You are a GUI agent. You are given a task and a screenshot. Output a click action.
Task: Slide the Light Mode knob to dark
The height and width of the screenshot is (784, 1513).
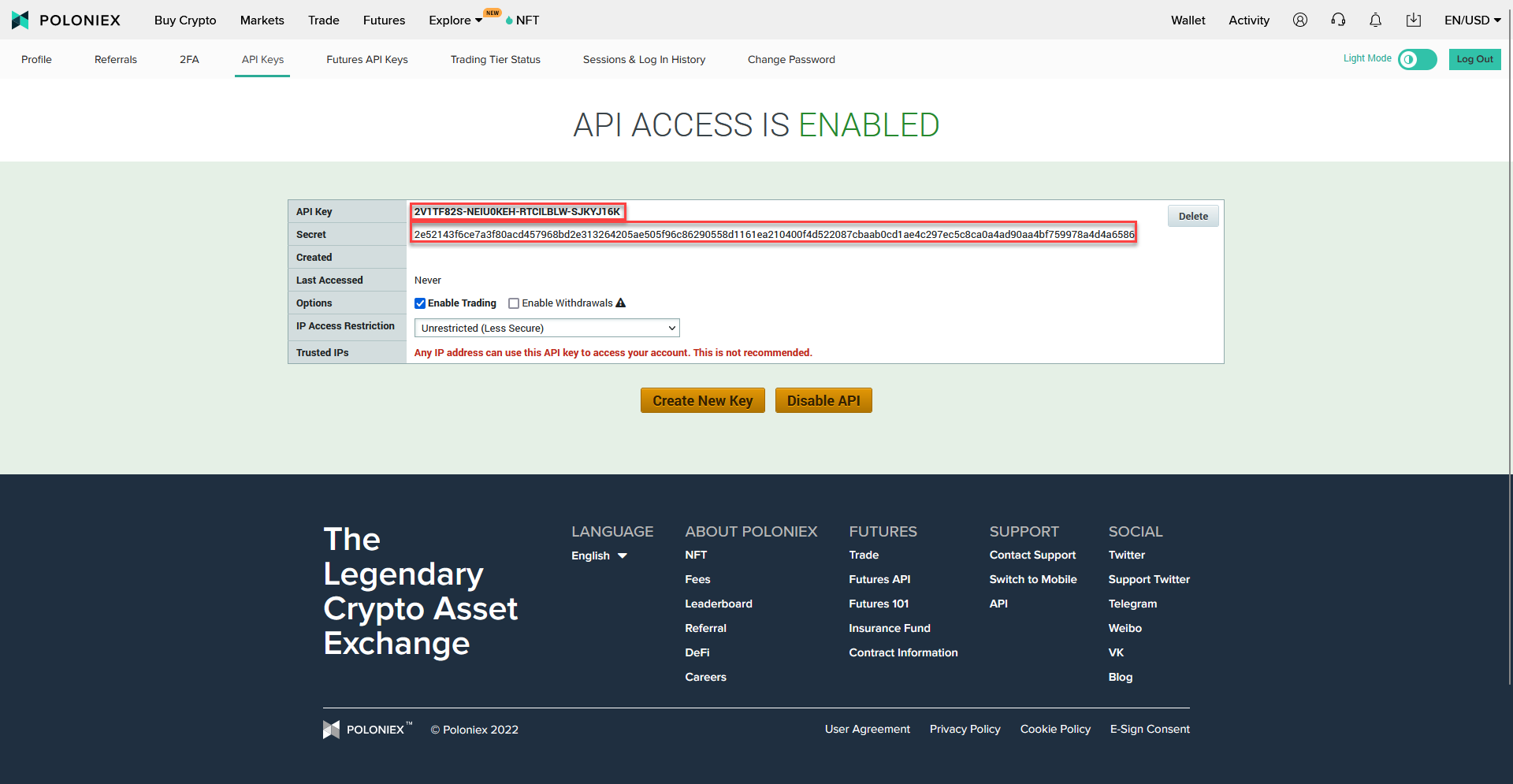click(x=1408, y=59)
